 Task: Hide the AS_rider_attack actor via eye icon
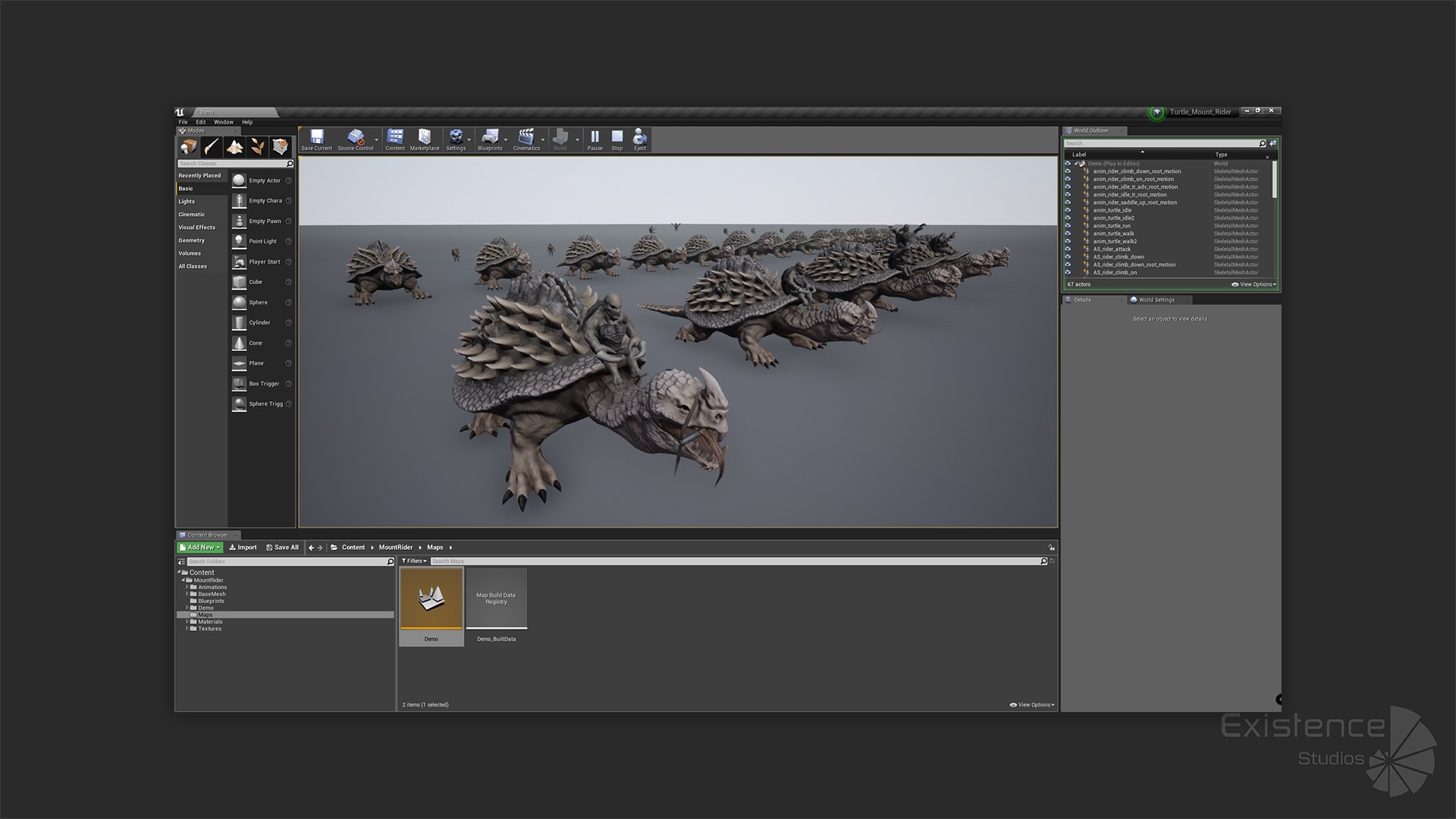coord(1068,249)
